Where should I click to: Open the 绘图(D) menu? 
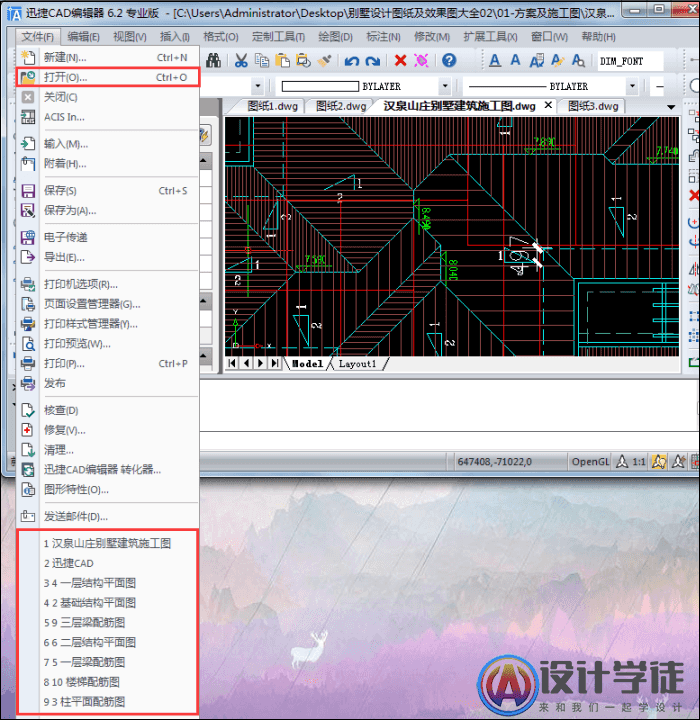335,37
